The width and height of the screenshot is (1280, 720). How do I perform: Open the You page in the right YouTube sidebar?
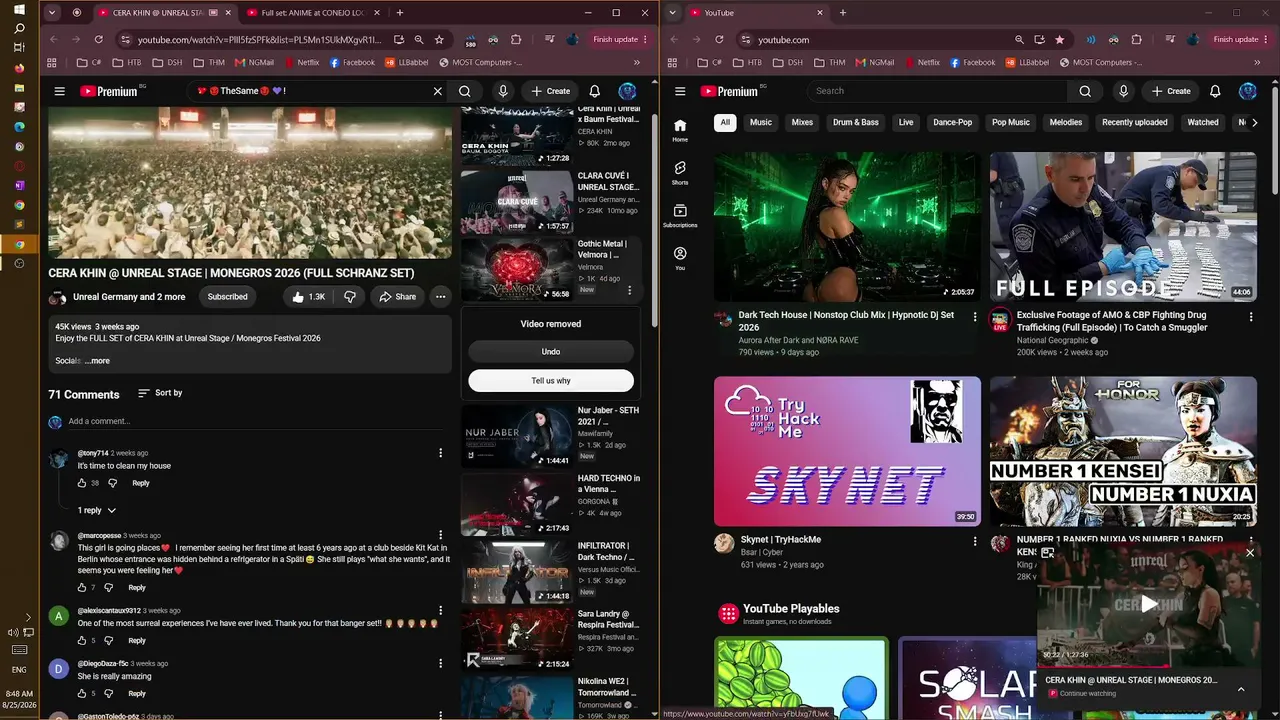pyautogui.click(x=680, y=259)
